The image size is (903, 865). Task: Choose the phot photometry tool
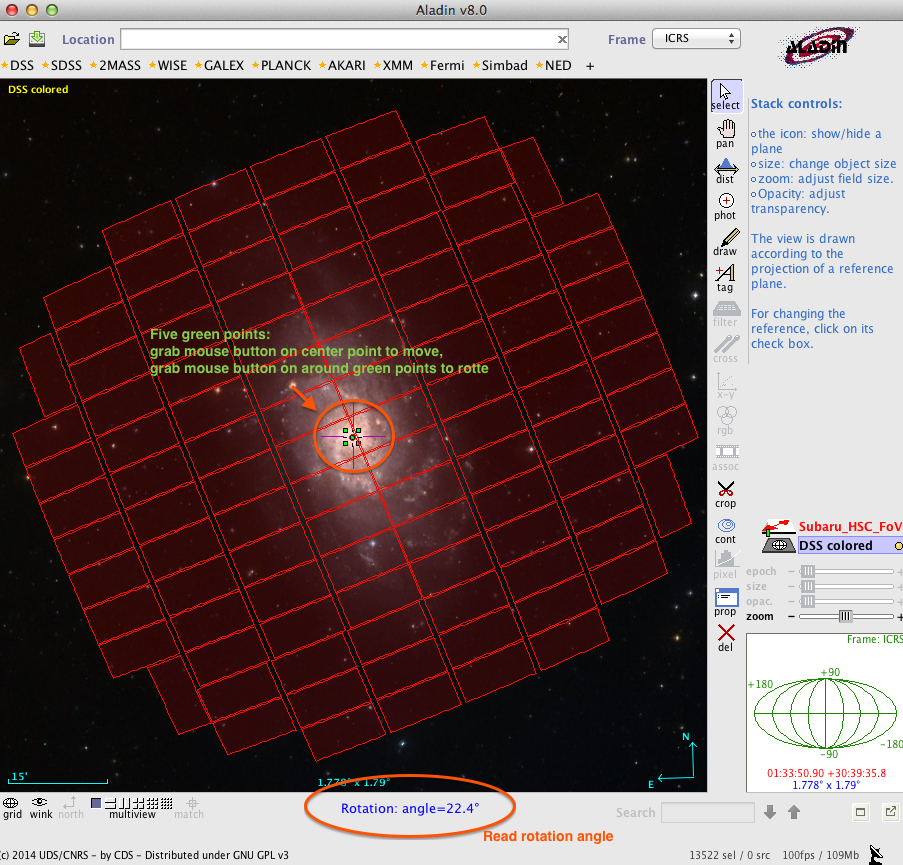(725, 206)
